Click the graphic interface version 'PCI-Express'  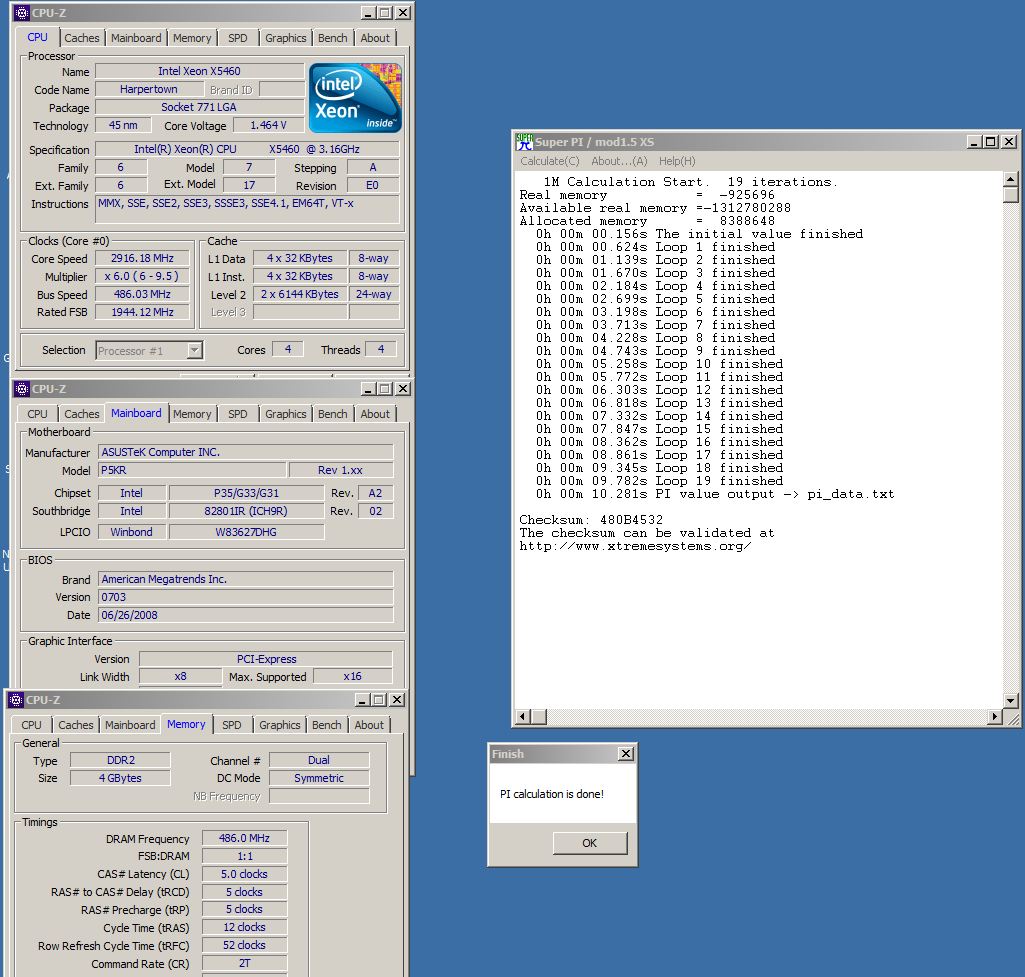266,659
